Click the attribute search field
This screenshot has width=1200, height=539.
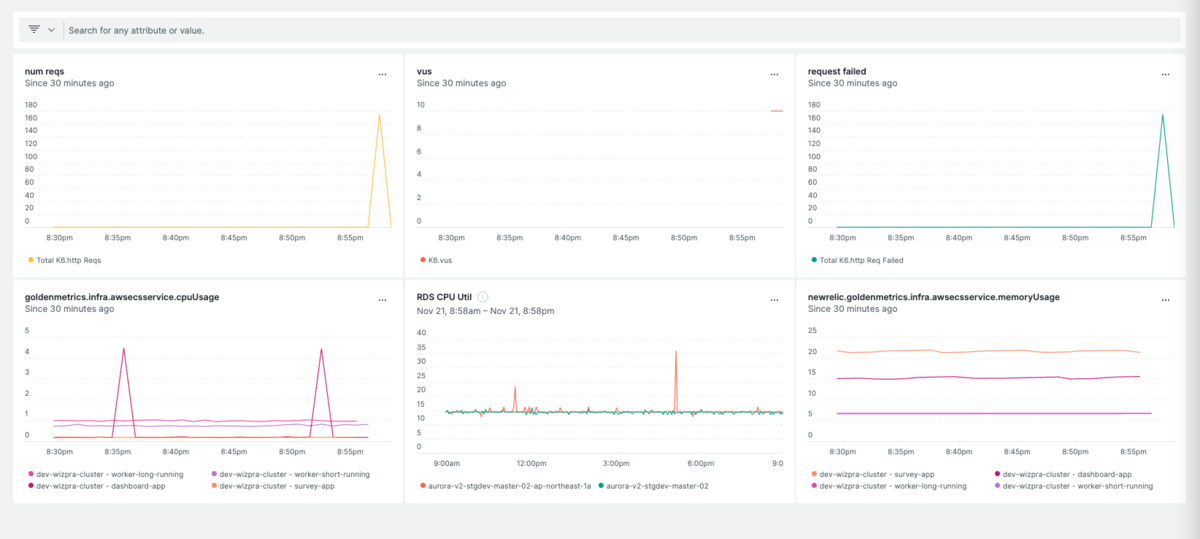(623, 30)
